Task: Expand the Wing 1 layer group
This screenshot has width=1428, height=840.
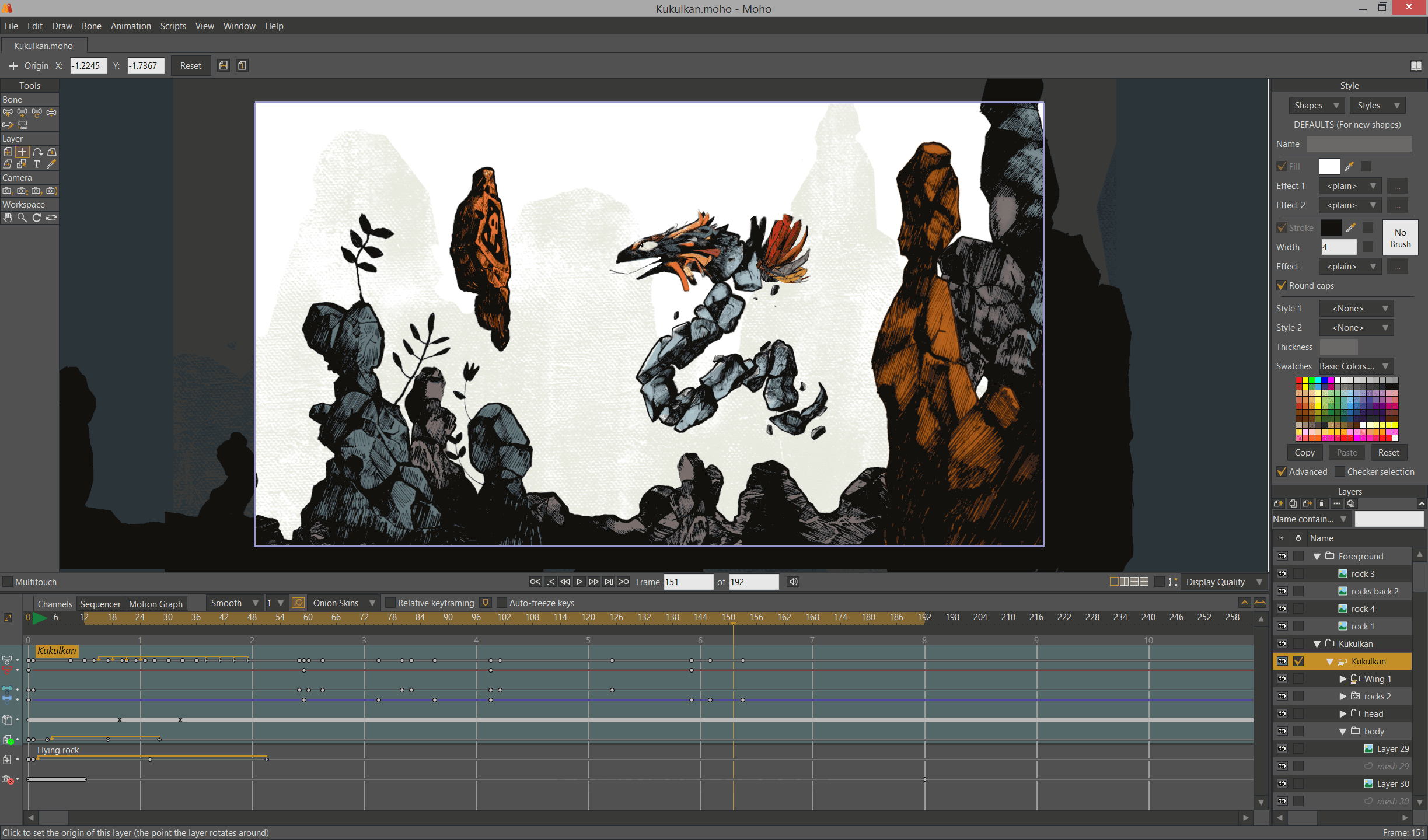Action: pyautogui.click(x=1343, y=679)
